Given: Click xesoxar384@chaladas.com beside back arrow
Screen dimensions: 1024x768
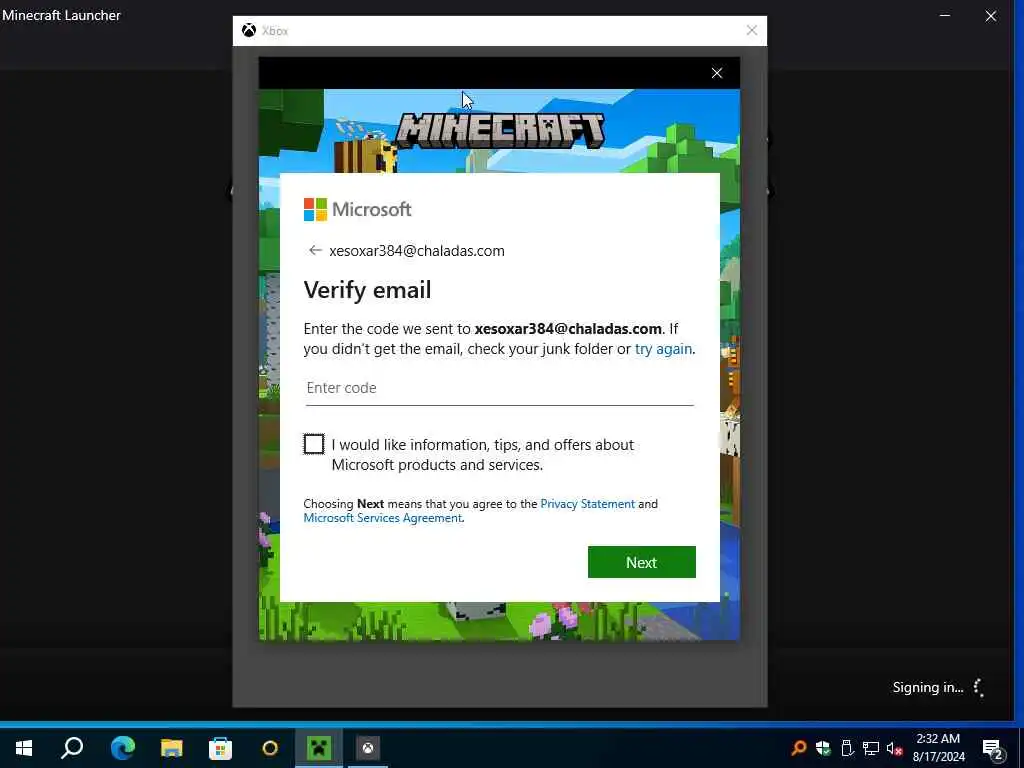Looking at the screenshot, I should click(417, 251).
